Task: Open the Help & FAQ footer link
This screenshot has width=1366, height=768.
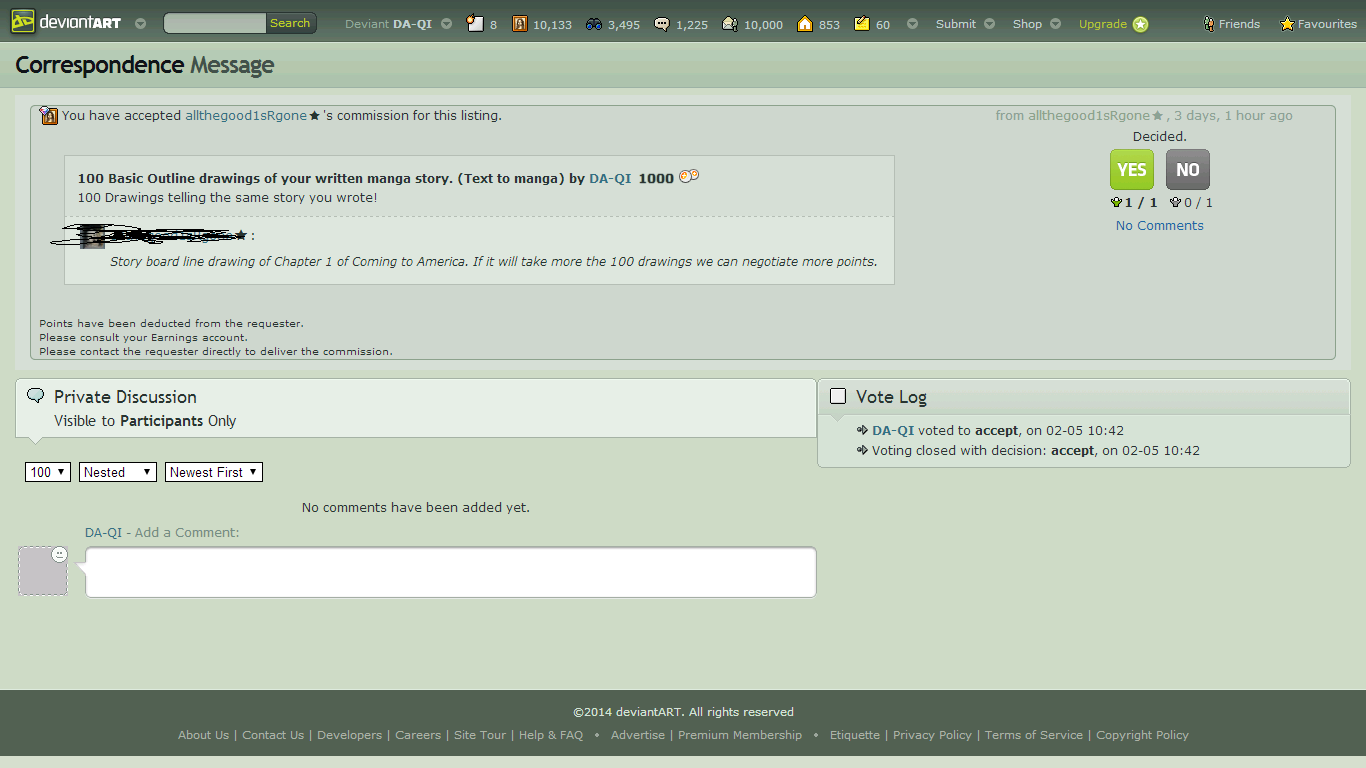Action: [x=551, y=735]
